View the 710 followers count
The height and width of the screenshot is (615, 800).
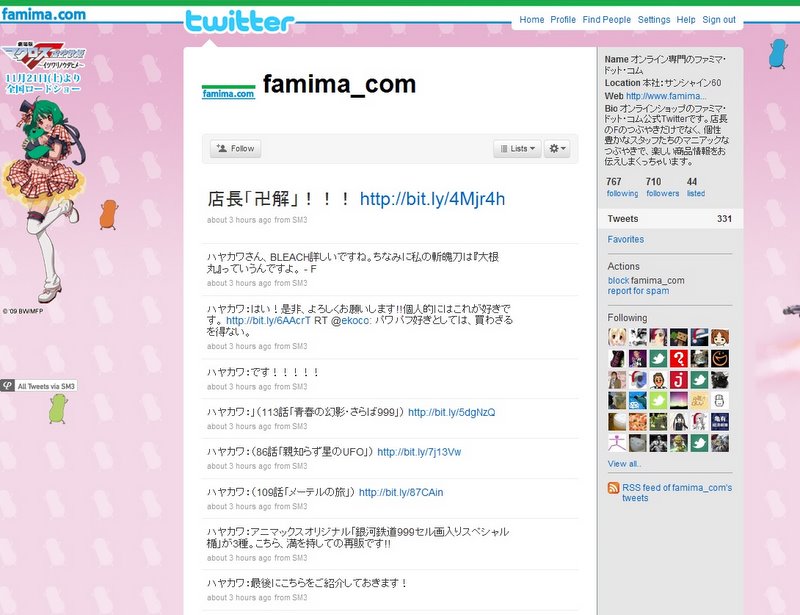coord(662,187)
